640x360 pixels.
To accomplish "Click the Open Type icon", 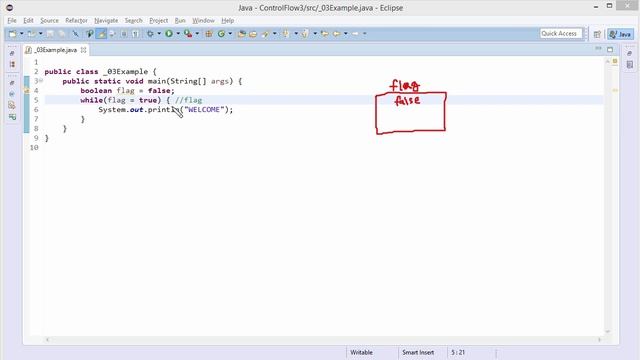I will [242, 34].
